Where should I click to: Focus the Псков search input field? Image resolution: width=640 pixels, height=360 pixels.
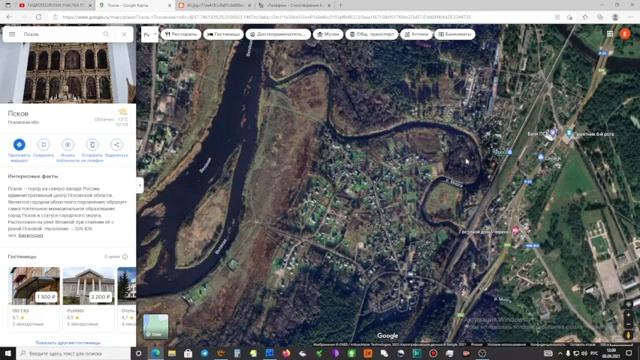pyautogui.click(x=59, y=34)
